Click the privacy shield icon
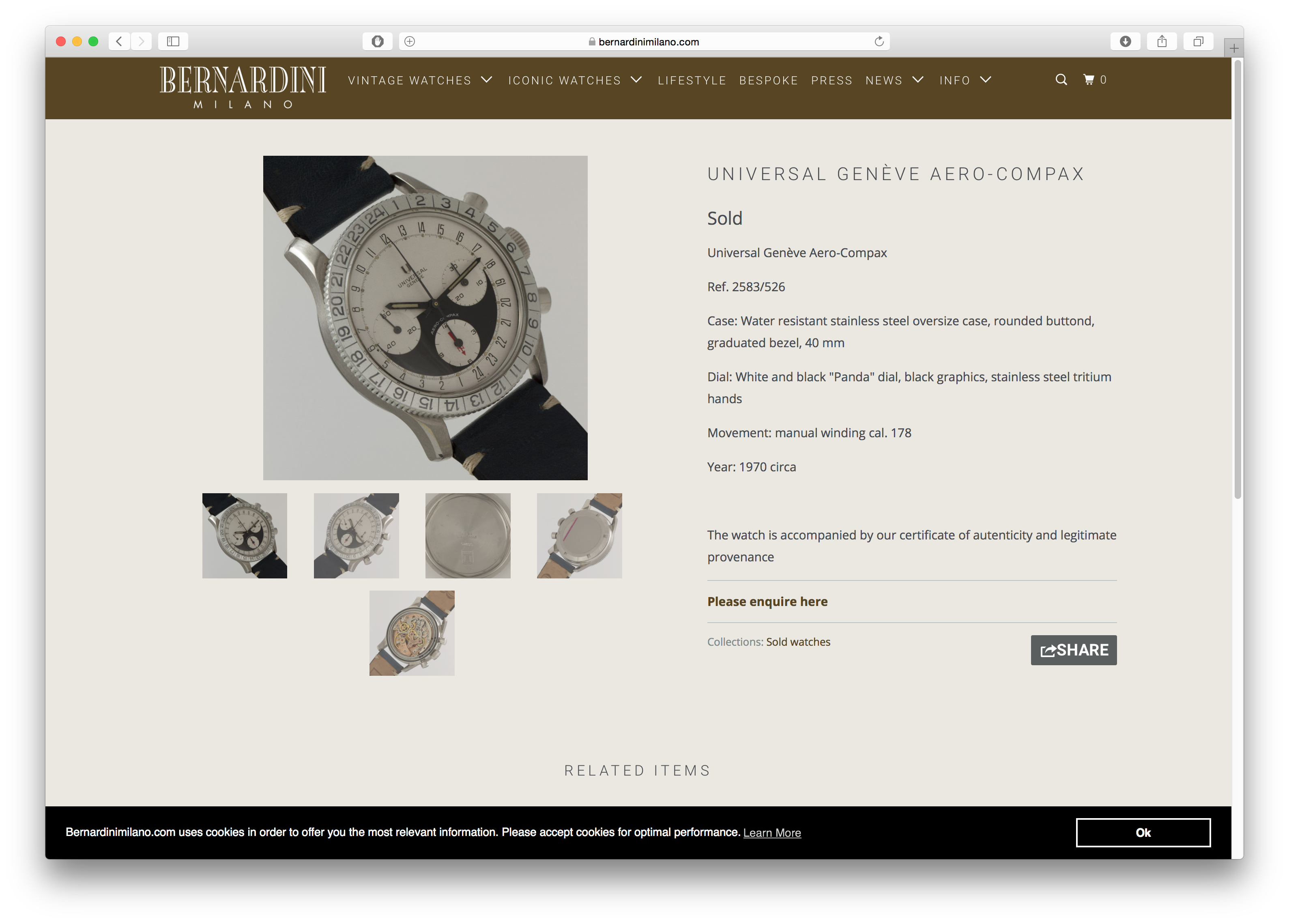 tap(377, 41)
